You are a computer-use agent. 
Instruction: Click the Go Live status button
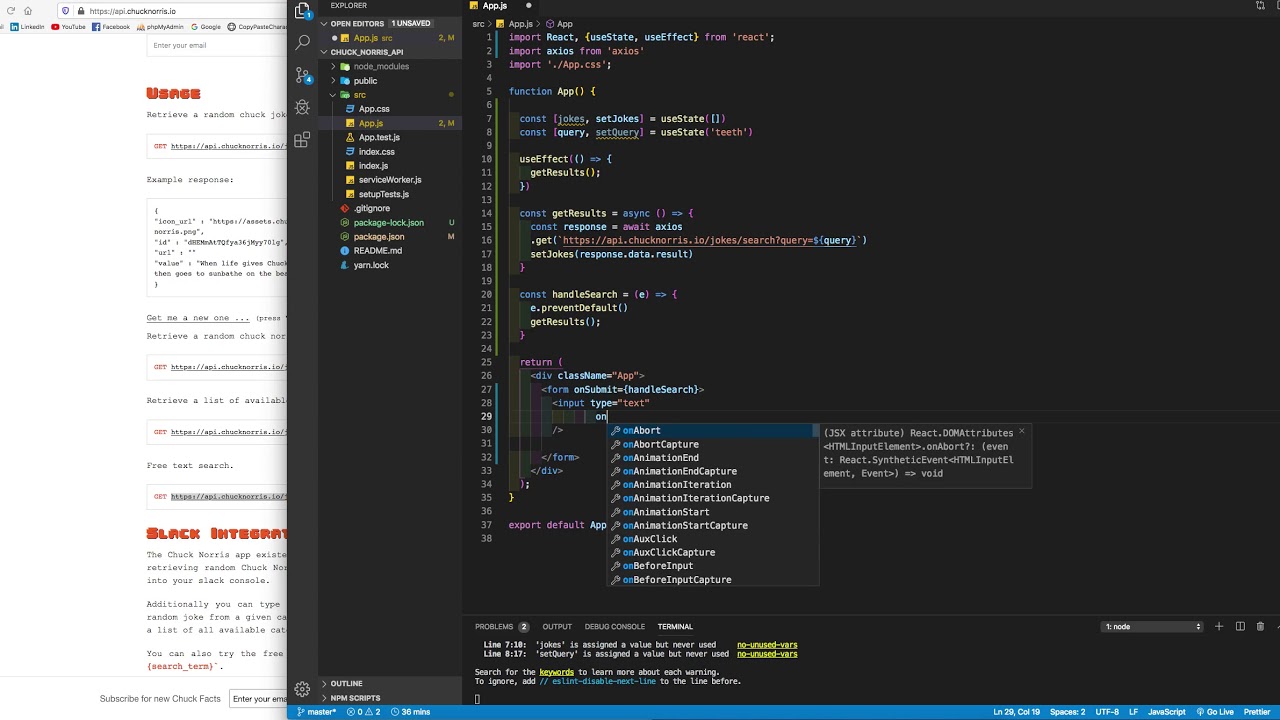[1216, 712]
